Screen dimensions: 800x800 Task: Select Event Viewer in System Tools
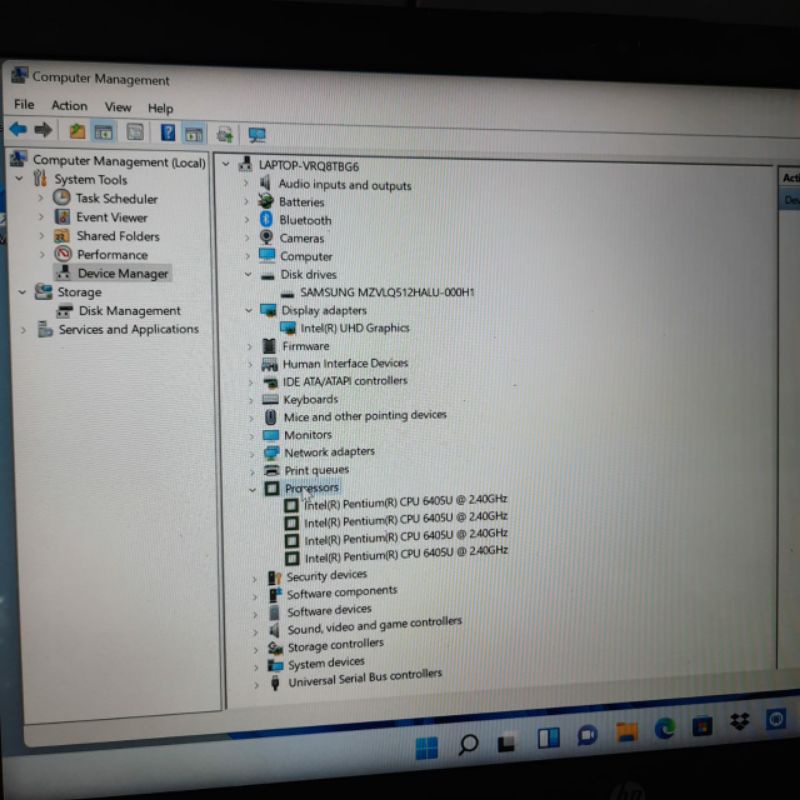point(111,217)
